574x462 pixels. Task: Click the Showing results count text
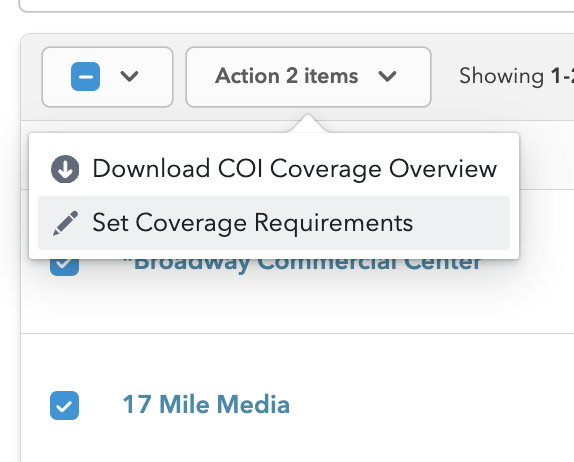pyautogui.click(x=516, y=76)
